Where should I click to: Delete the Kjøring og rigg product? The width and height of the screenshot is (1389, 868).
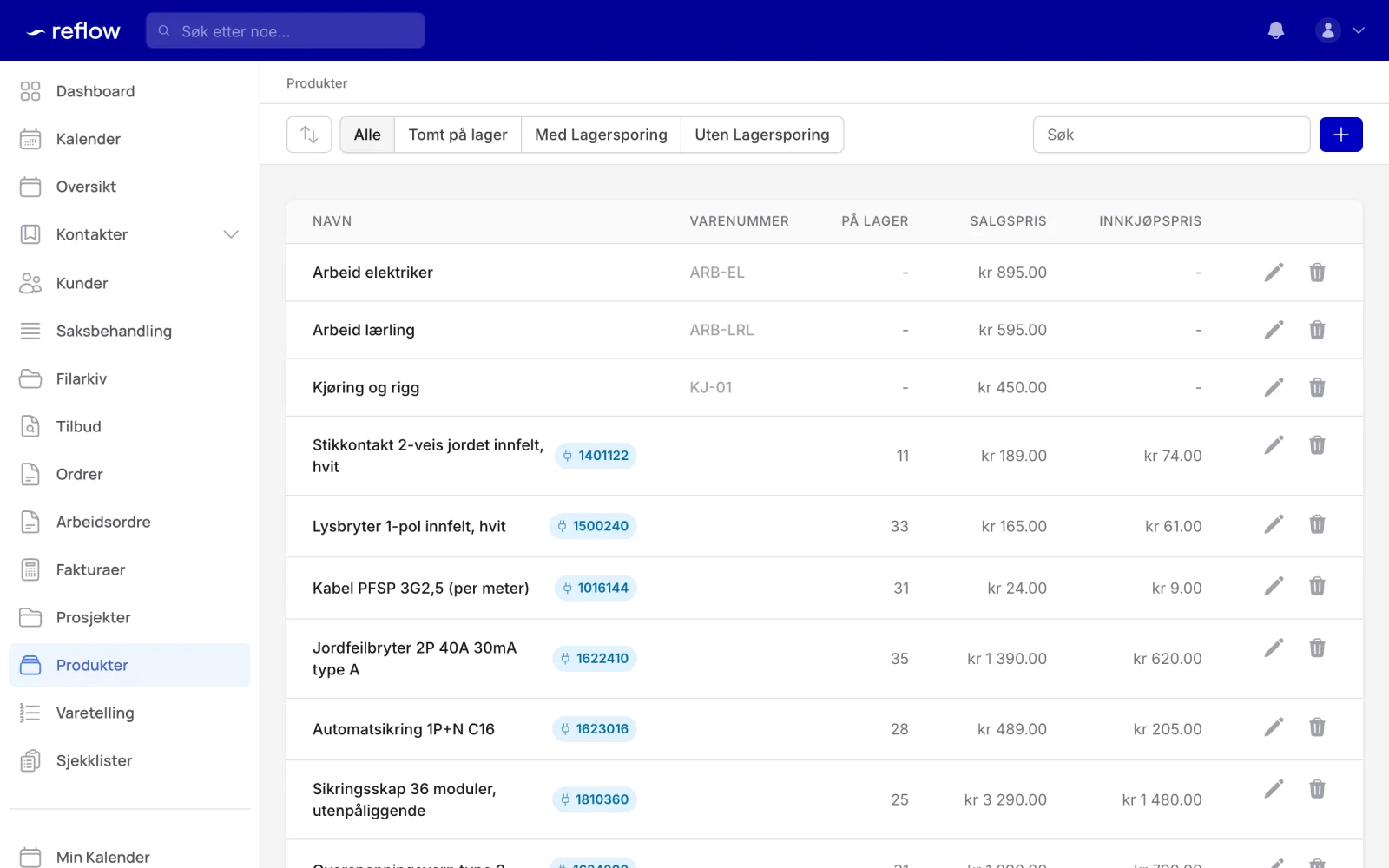[1317, 387]
